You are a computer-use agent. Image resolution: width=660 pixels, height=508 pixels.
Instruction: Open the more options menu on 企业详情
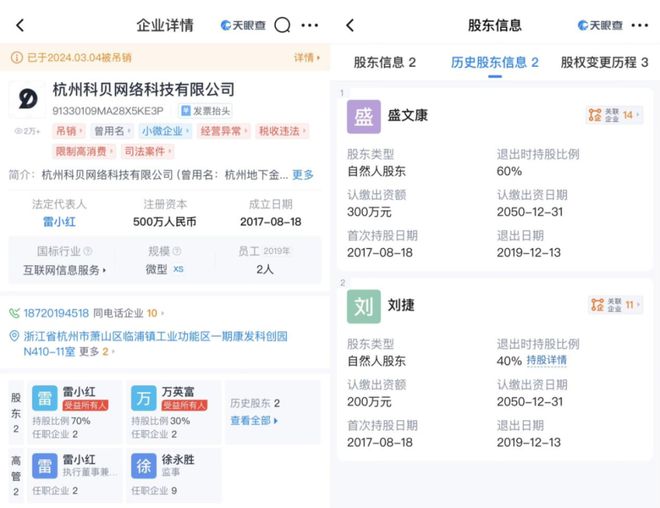[x=310, y=25]
